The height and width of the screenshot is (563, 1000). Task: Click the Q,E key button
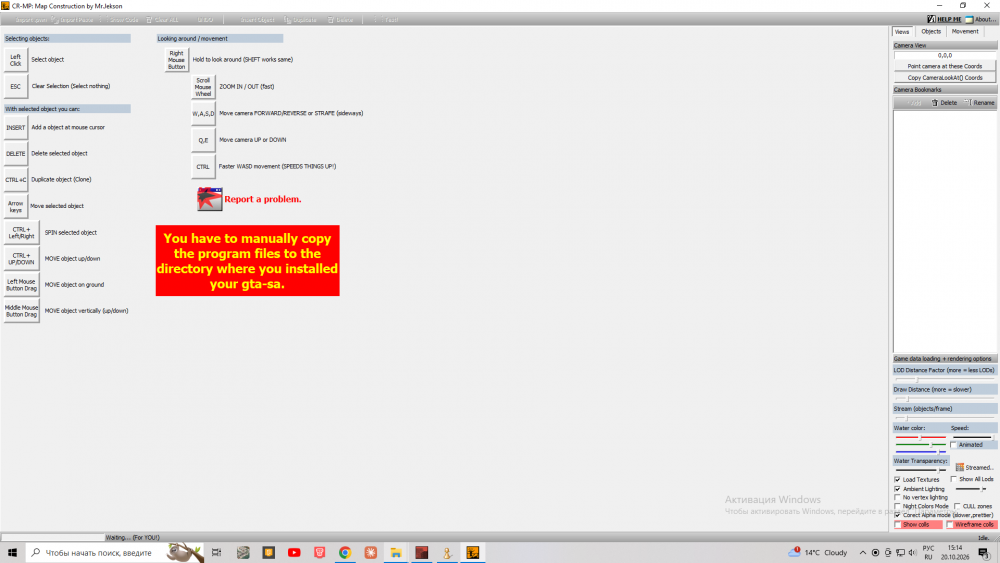tap(203, 140)
